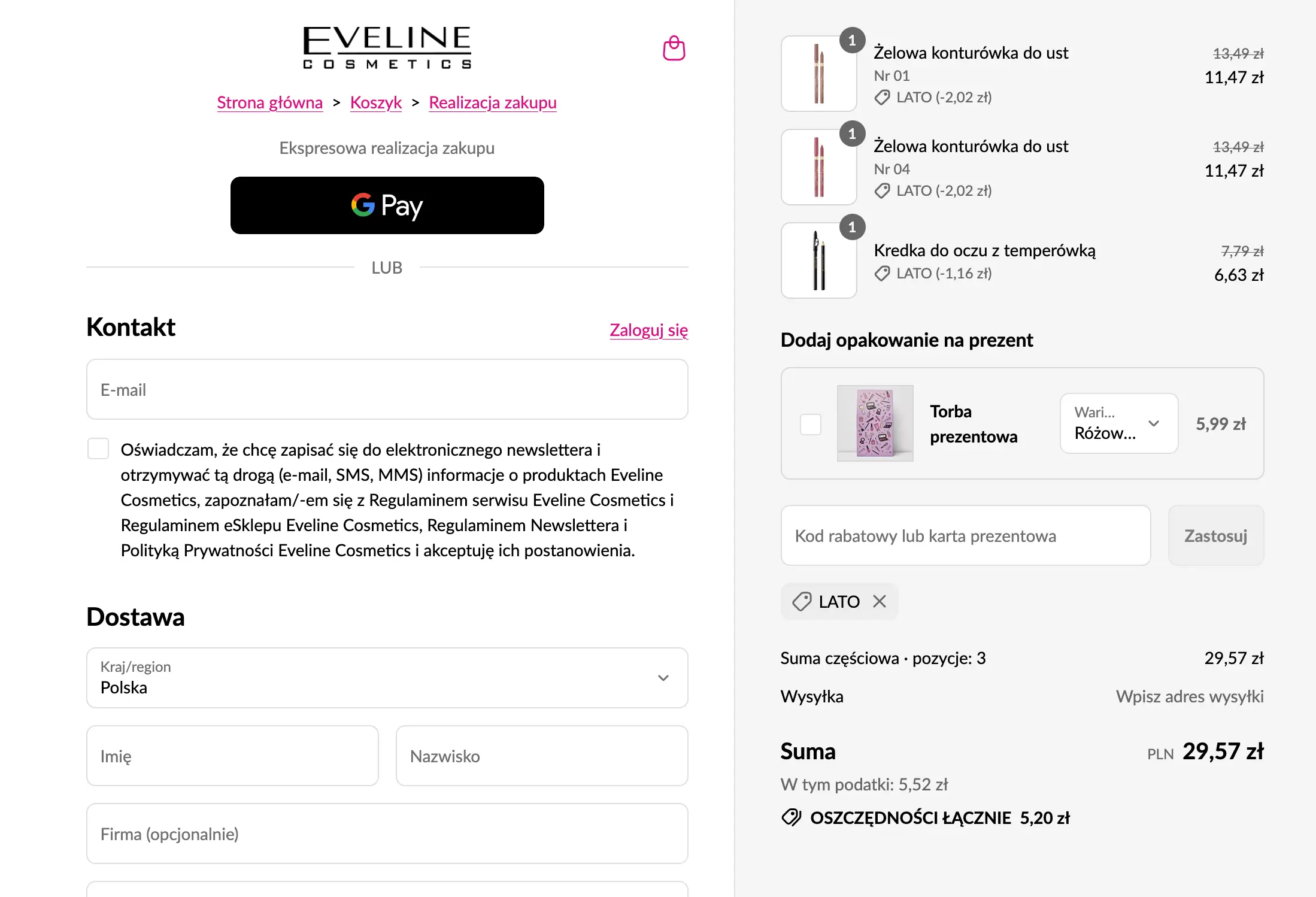Screen dimensions: 1316x897
Task: Focus the E-mail input field
Action: (387, 389)
